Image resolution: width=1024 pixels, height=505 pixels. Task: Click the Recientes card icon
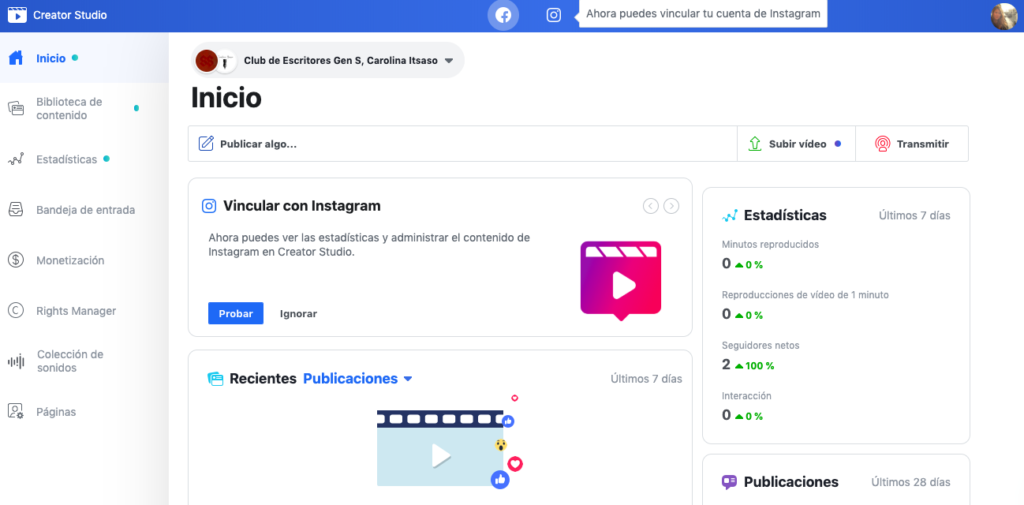pyautogui.click(x=216, y=379)
